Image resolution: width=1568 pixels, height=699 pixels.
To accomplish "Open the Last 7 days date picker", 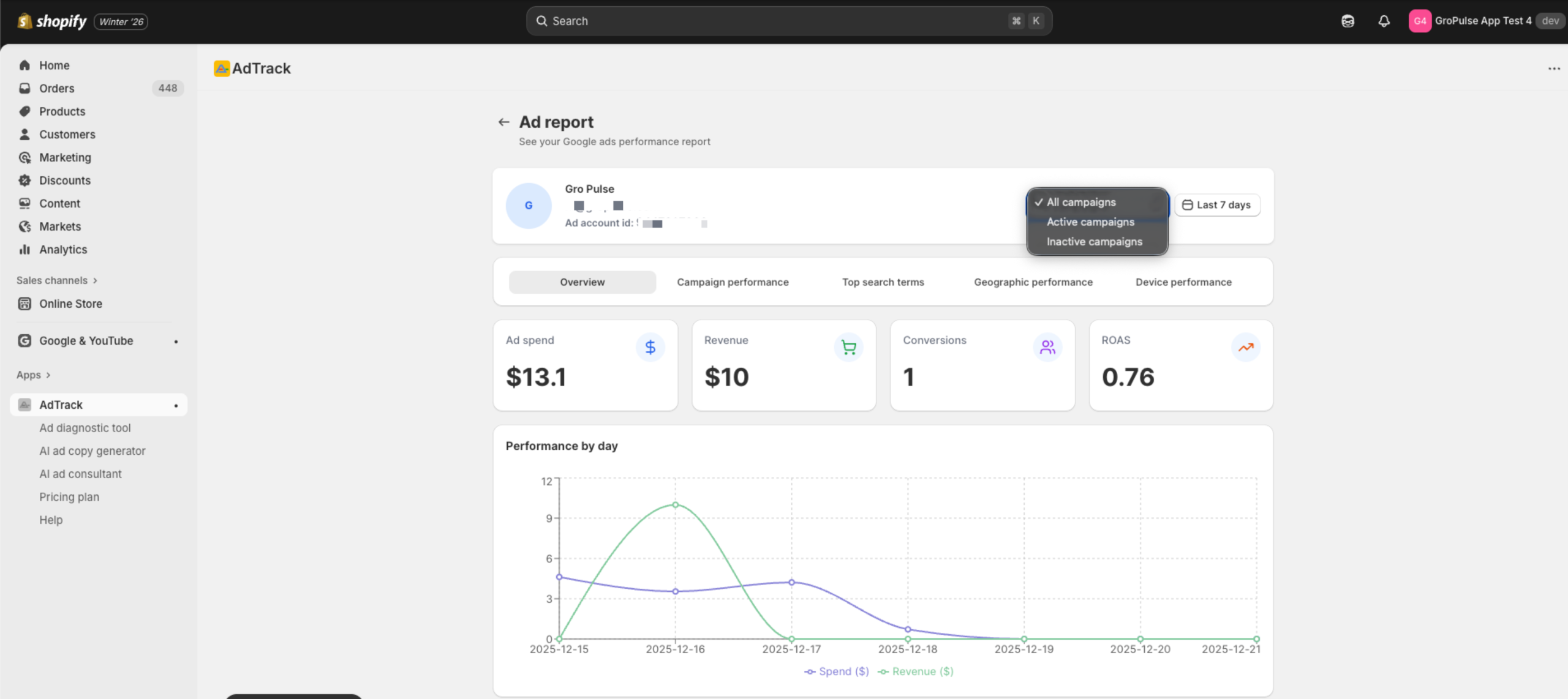I will [1217, 205].
